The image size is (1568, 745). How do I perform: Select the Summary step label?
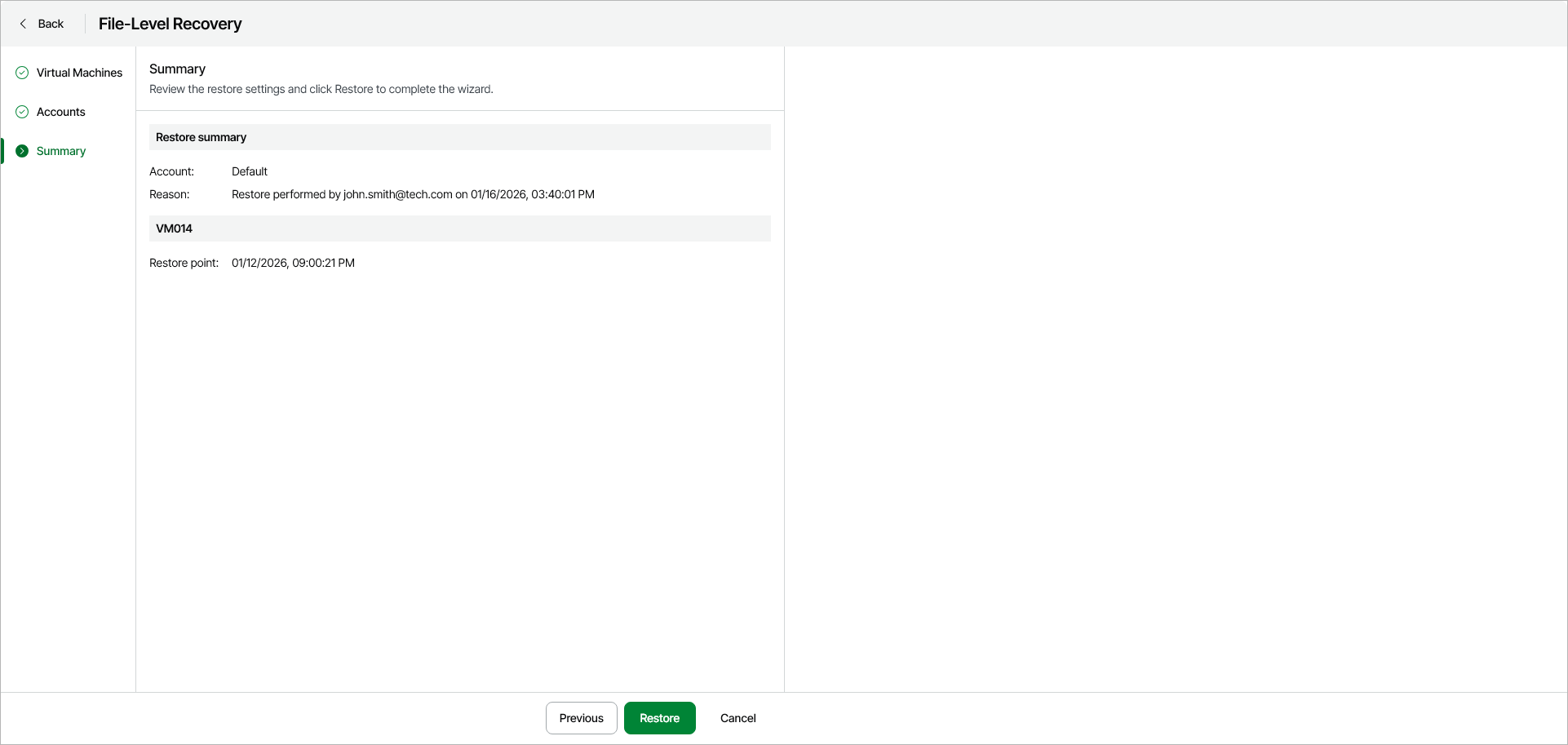coord(61,151)
